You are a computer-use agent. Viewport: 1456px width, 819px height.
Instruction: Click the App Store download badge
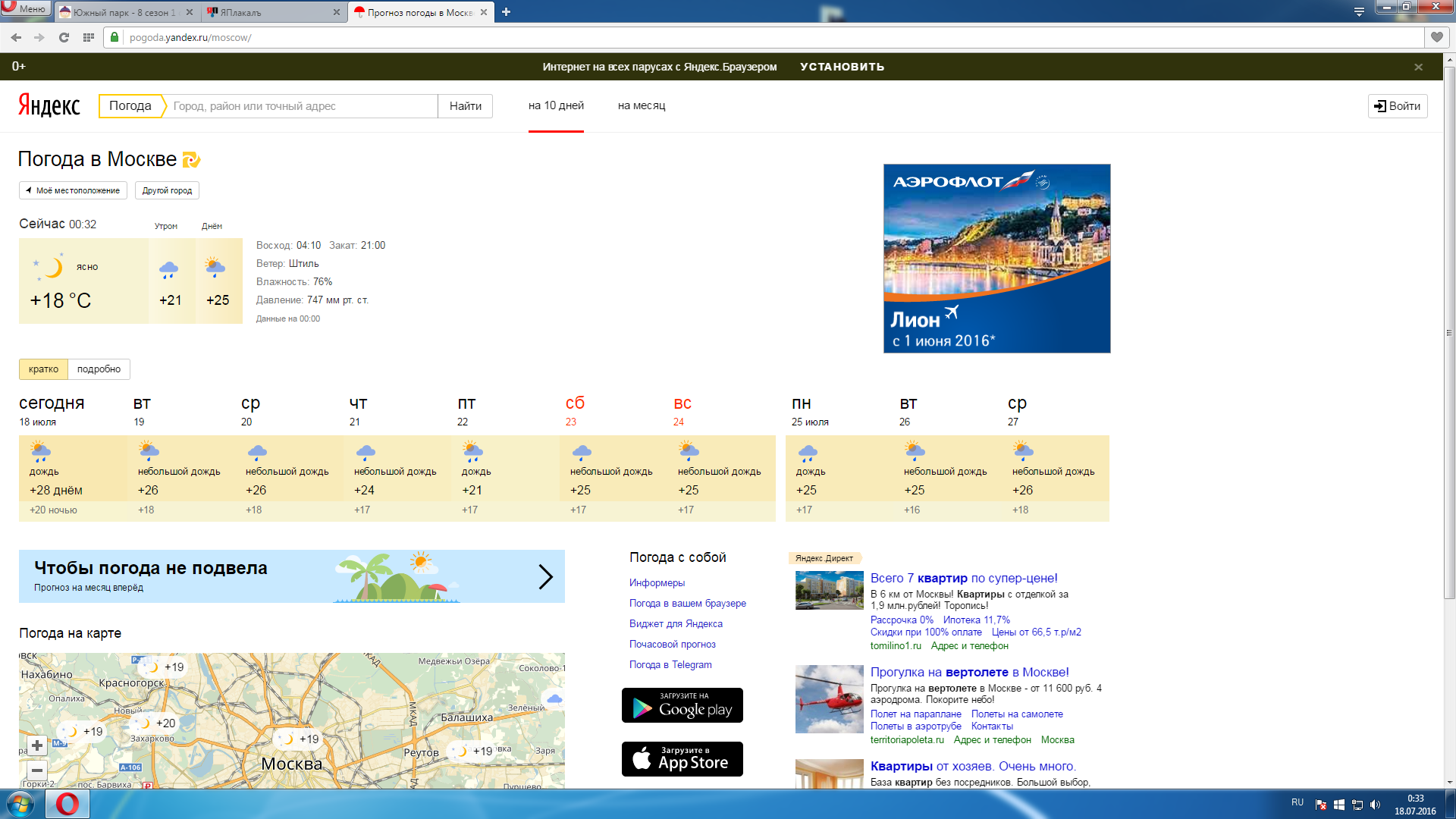coord(682,759)
